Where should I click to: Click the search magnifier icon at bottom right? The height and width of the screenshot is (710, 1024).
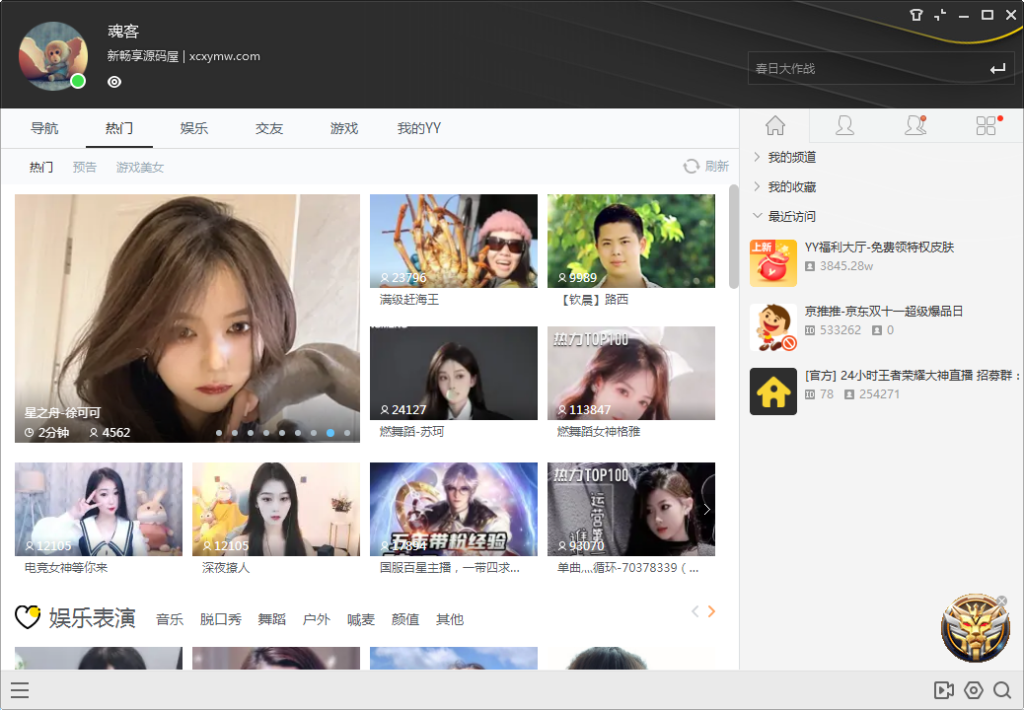[1002, 690]
